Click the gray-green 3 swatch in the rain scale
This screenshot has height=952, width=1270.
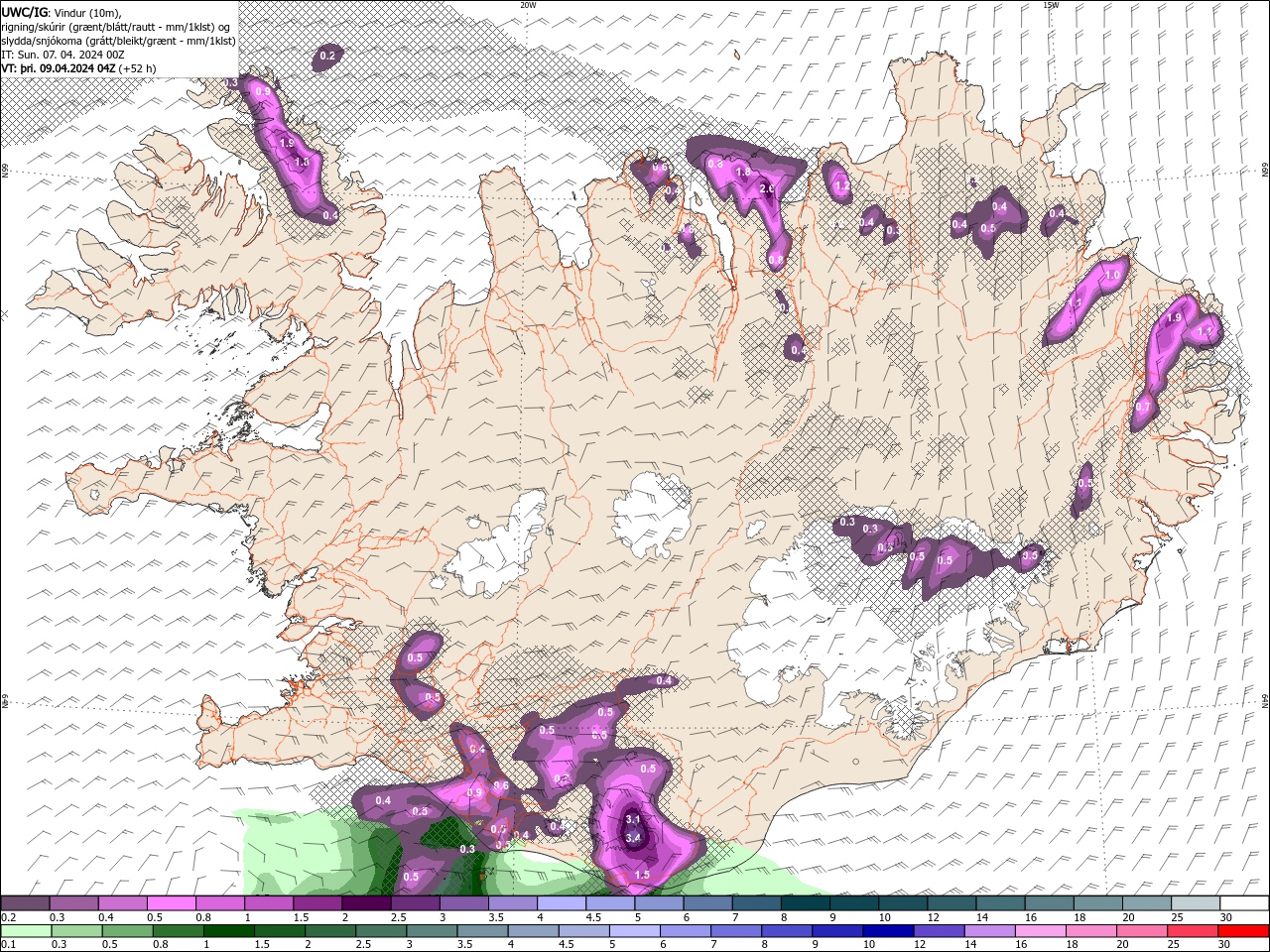pyautogui.click(x=432, y=931)
